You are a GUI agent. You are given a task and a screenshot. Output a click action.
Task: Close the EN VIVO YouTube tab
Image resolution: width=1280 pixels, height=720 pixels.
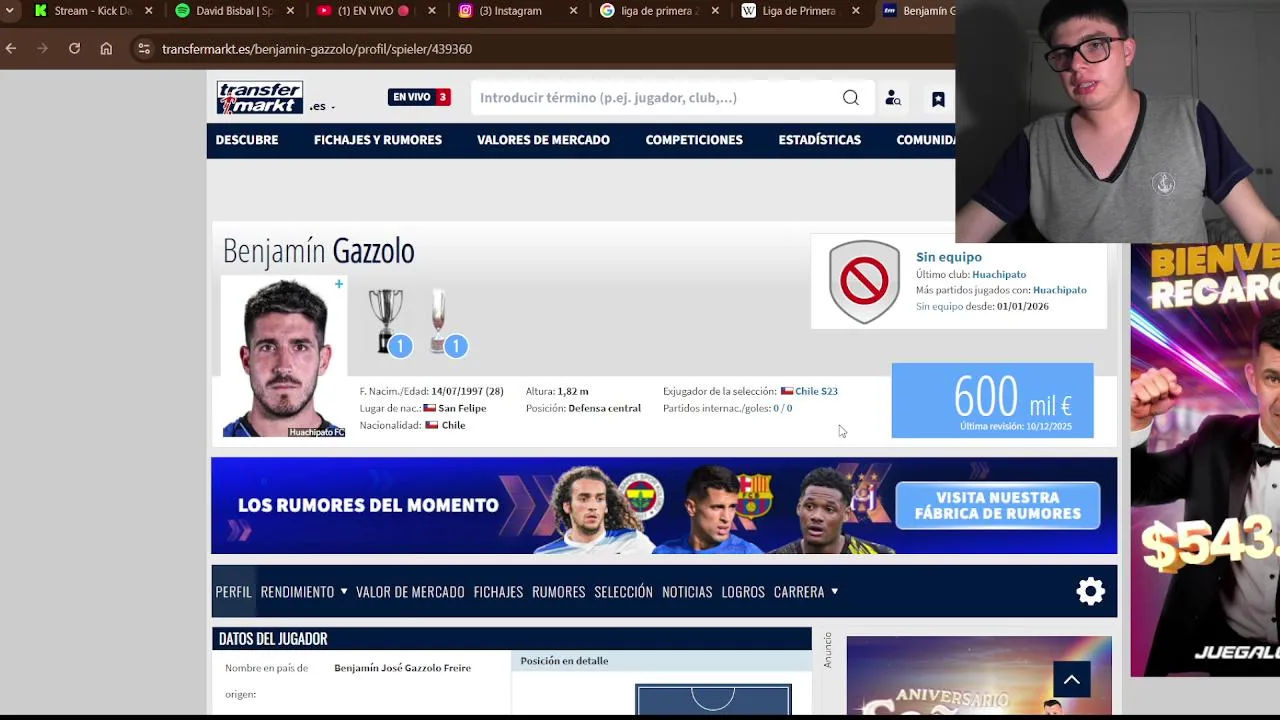(x=432, y=11)
